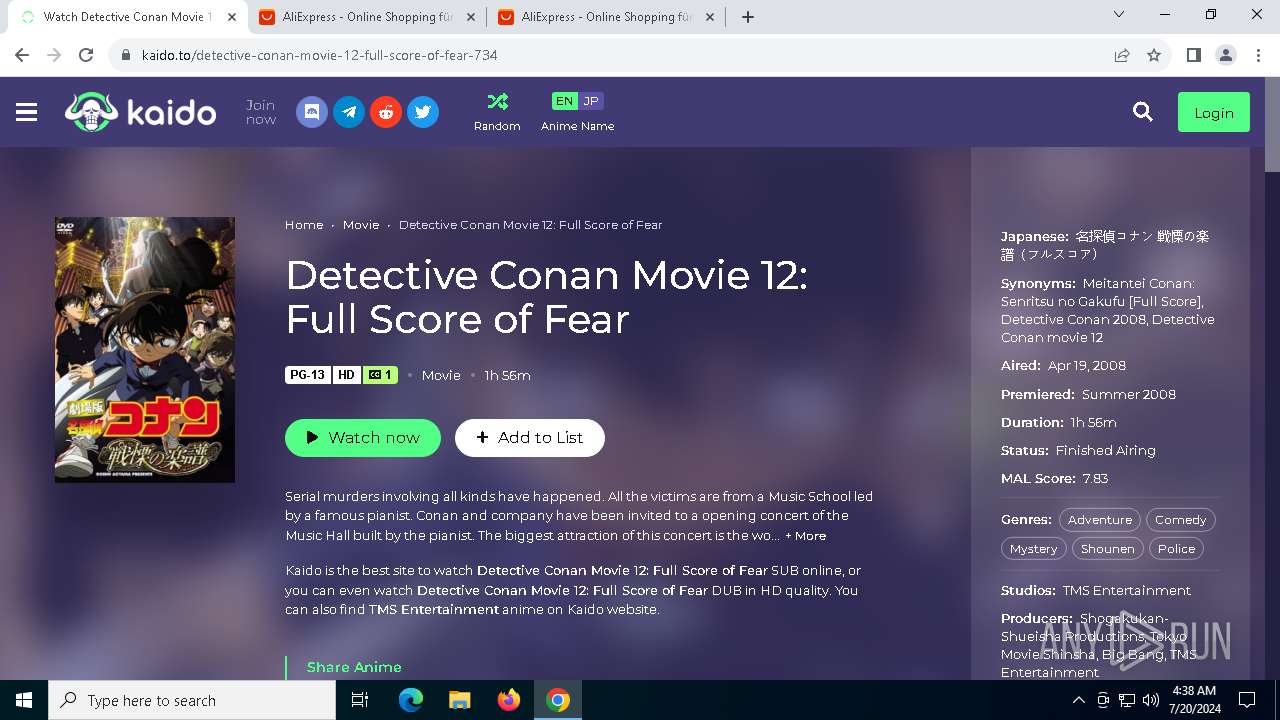Open the Twitter profile icon
1280x720 pixels.
coord(423,112)
